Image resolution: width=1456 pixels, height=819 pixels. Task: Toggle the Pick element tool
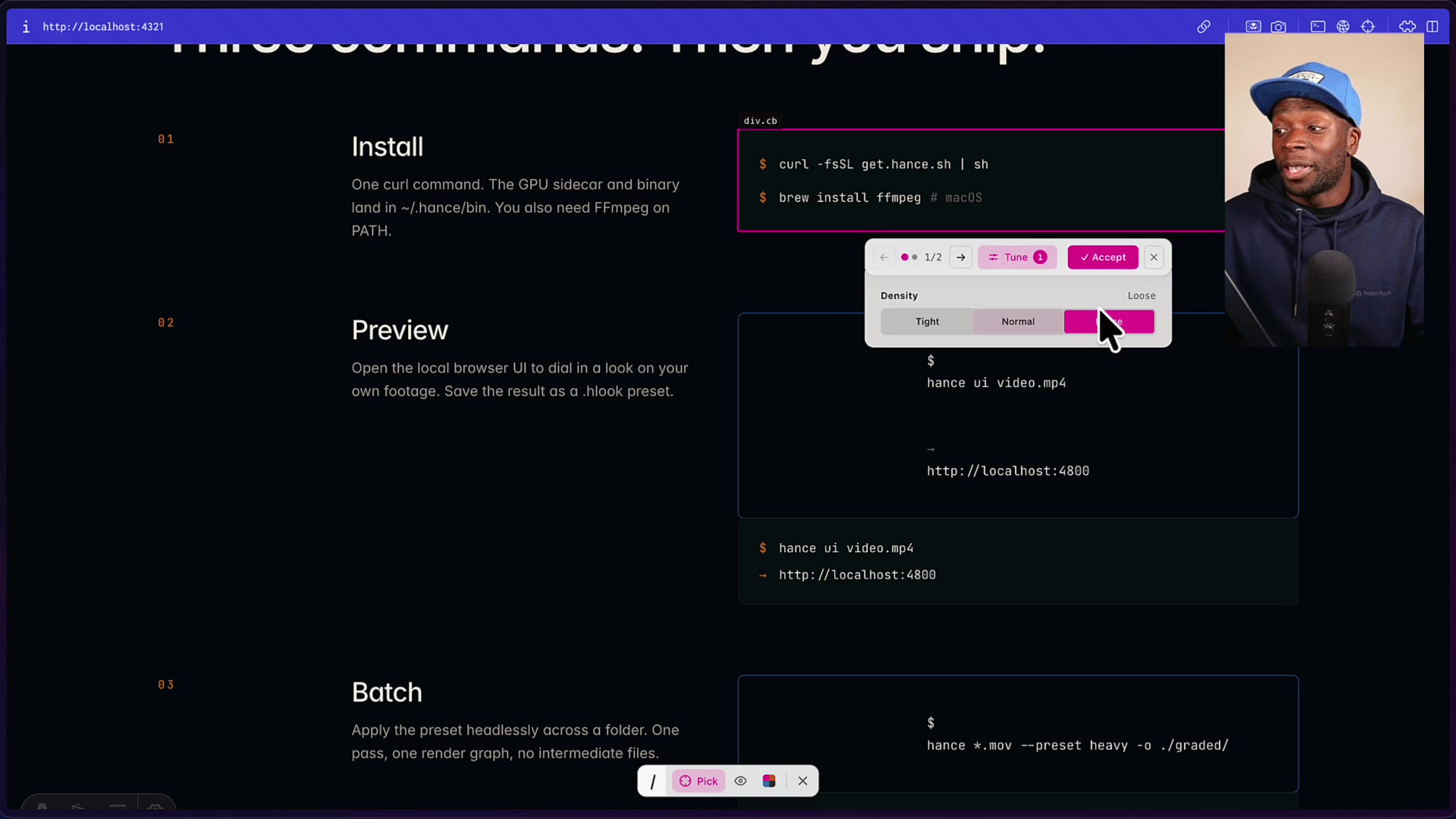tap(698, 781)
